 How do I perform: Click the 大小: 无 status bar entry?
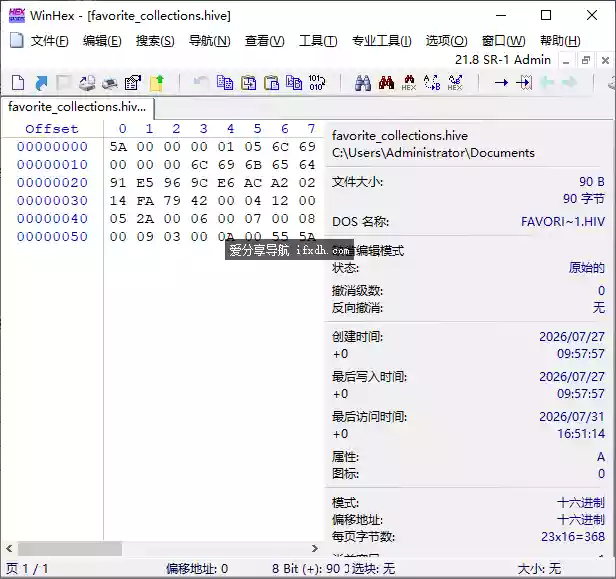(x=539, y=569)
